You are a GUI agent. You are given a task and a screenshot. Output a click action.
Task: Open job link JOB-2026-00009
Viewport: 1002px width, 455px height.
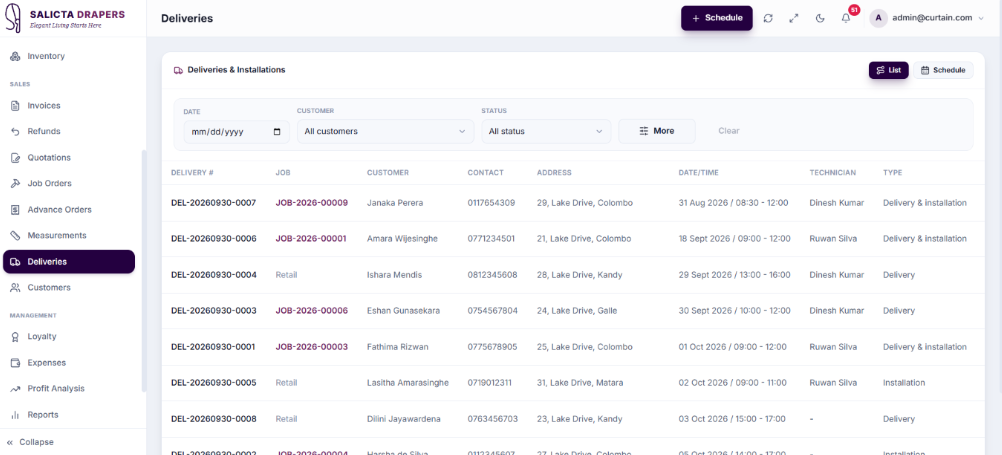(x=312, y=203)
